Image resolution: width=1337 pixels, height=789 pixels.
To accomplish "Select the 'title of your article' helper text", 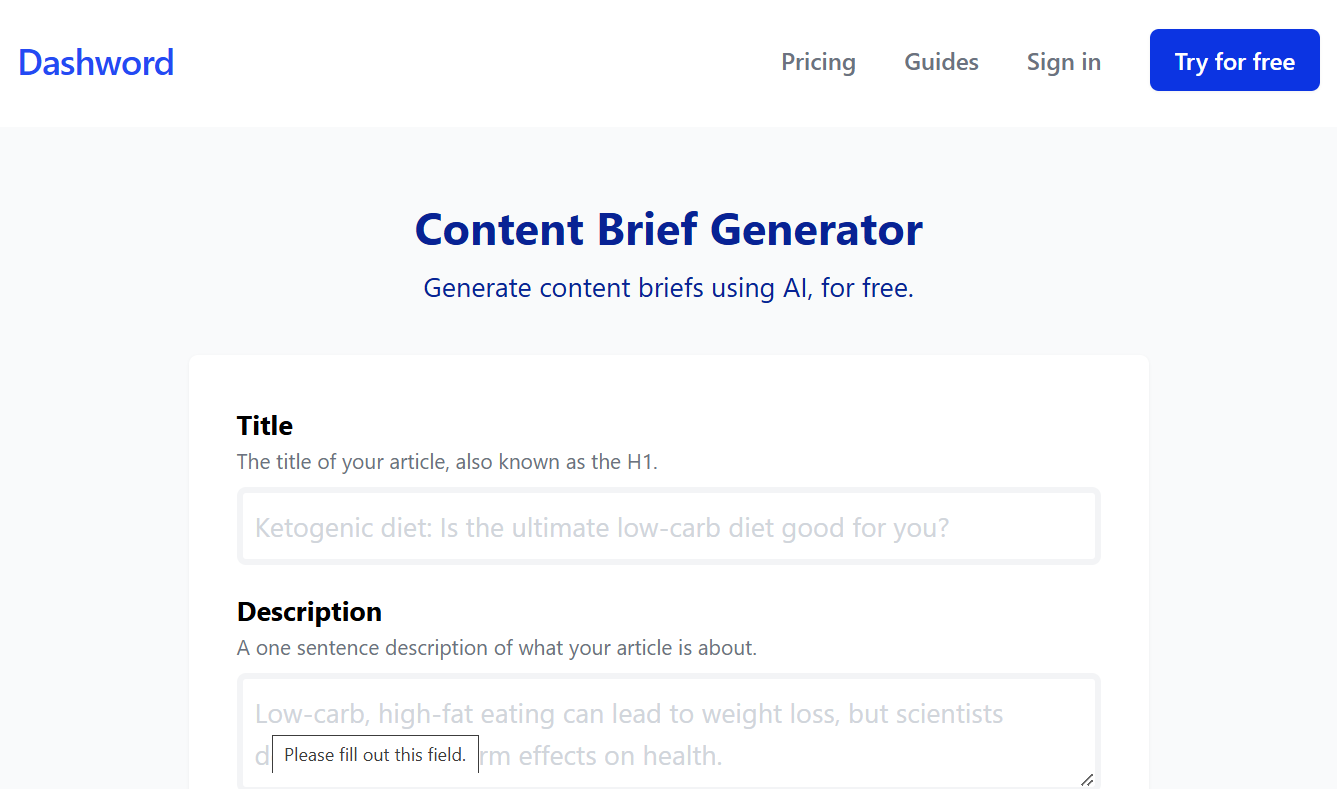I will point(446,461).
